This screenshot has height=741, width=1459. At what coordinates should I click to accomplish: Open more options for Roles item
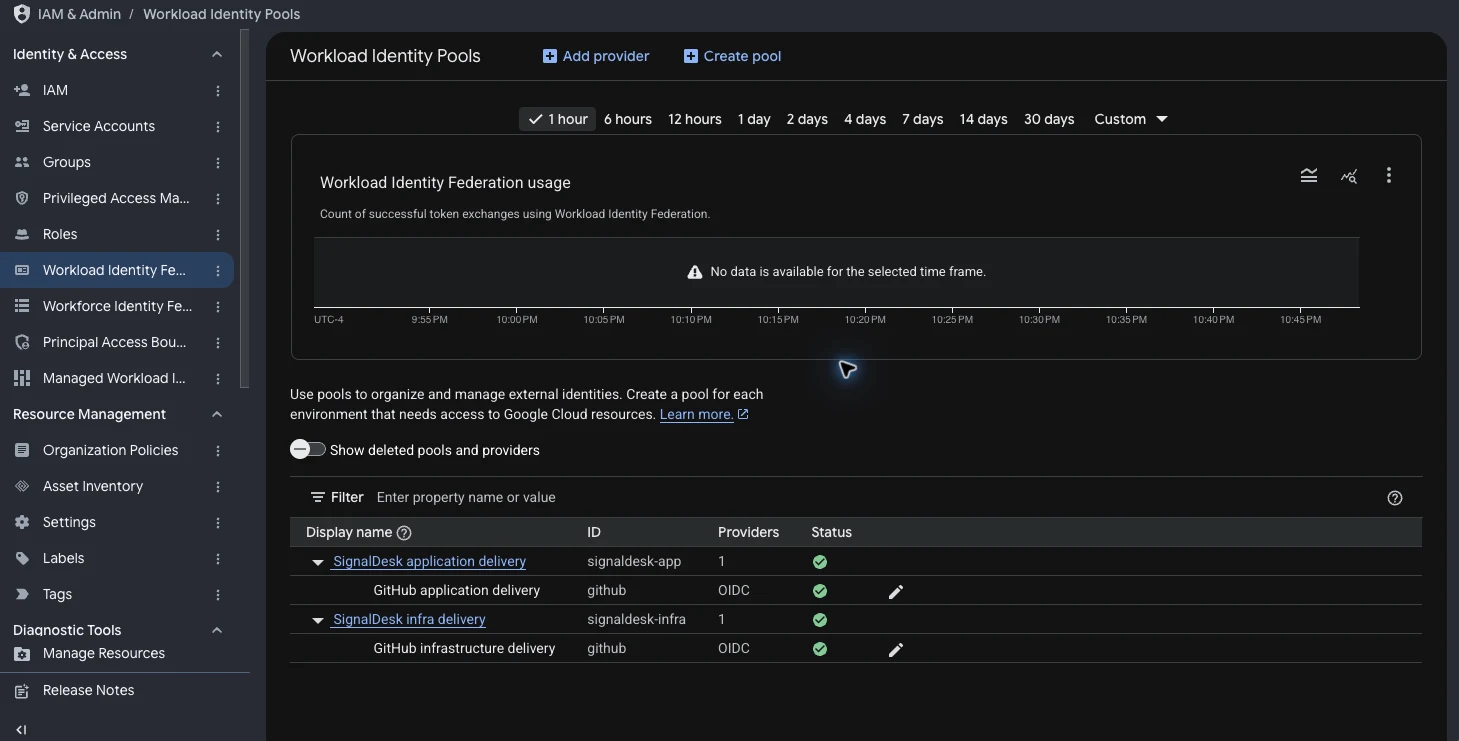pyautogui.click(x=218, y=235)
